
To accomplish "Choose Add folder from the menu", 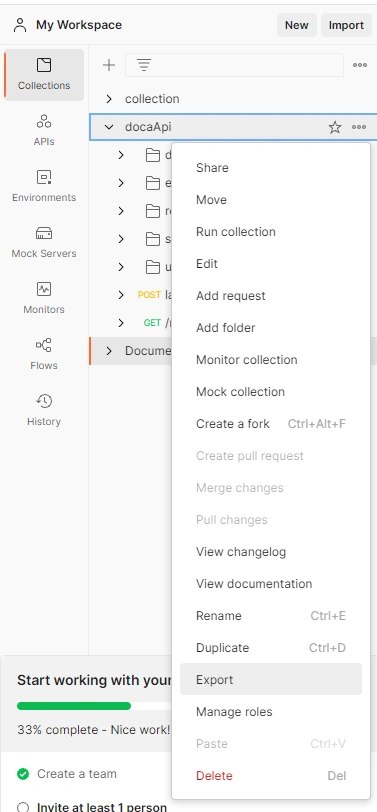I will [271, 328].
